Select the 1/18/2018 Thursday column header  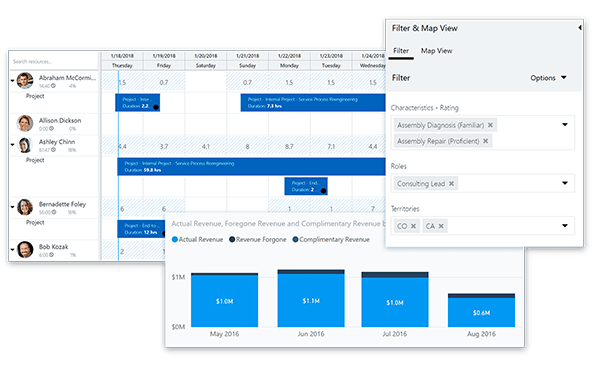(x=122, y=61)
